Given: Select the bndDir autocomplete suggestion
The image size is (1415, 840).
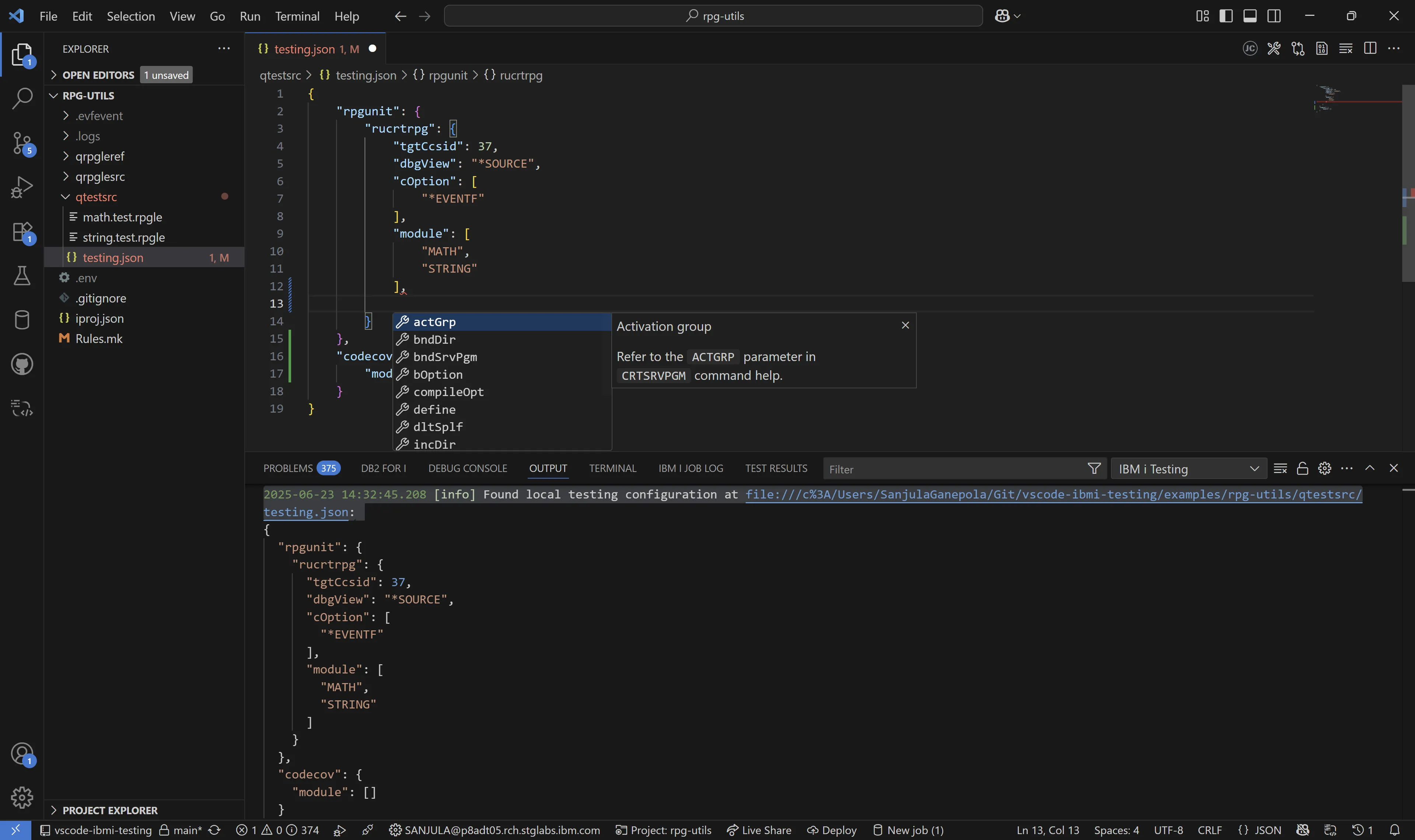Looking at the screenshot, I should point(502,339).
